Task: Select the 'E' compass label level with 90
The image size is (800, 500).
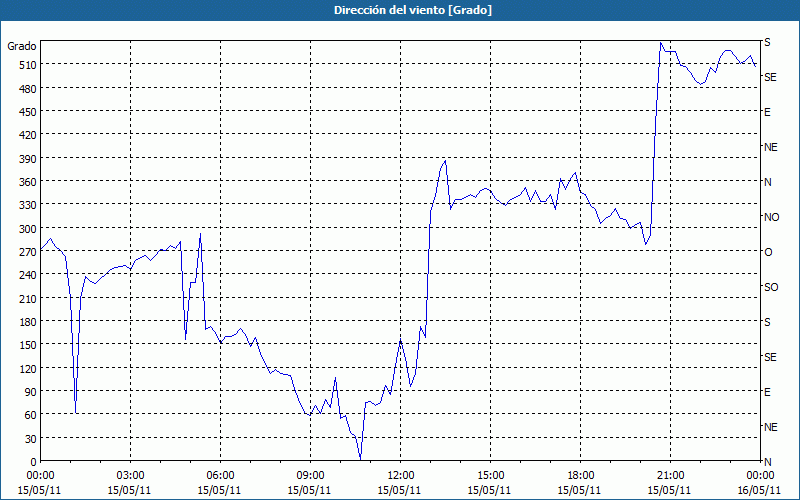Action: tap(767, 392)
